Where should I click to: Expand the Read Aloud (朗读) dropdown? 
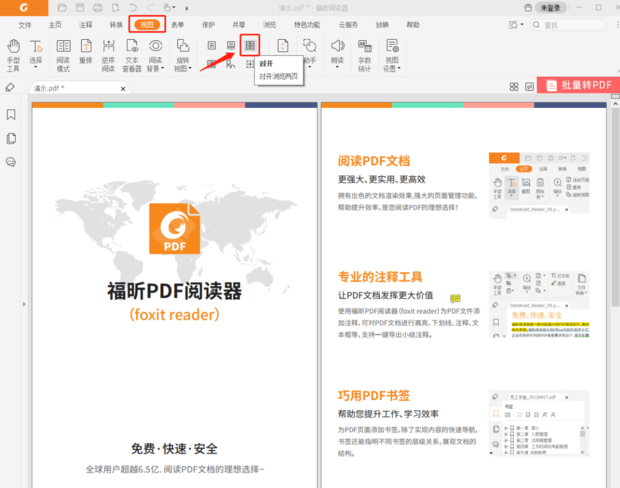click(x=337, y=68)
